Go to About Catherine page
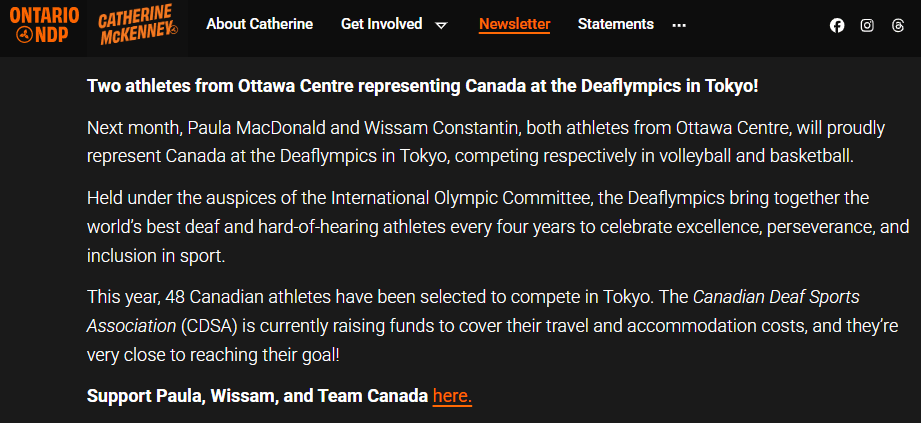Viewport: 921px width, 423px height. [x=259, y=24]
